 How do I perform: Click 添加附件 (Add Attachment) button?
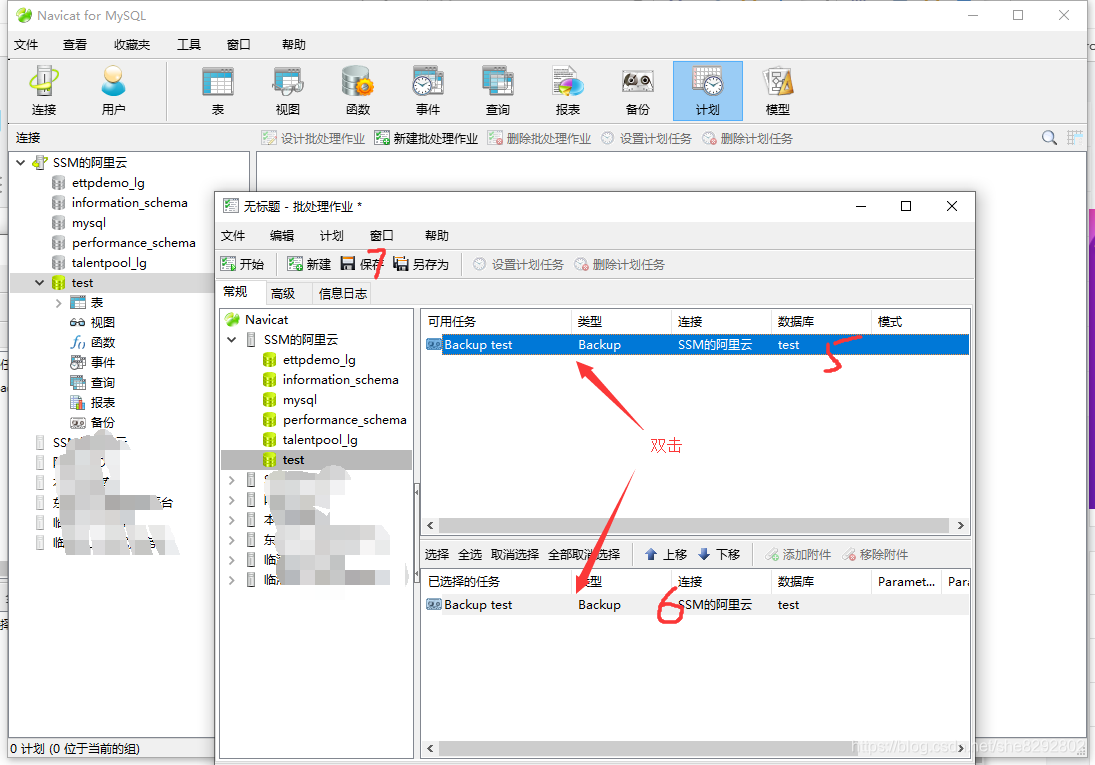tap(798, 554)
